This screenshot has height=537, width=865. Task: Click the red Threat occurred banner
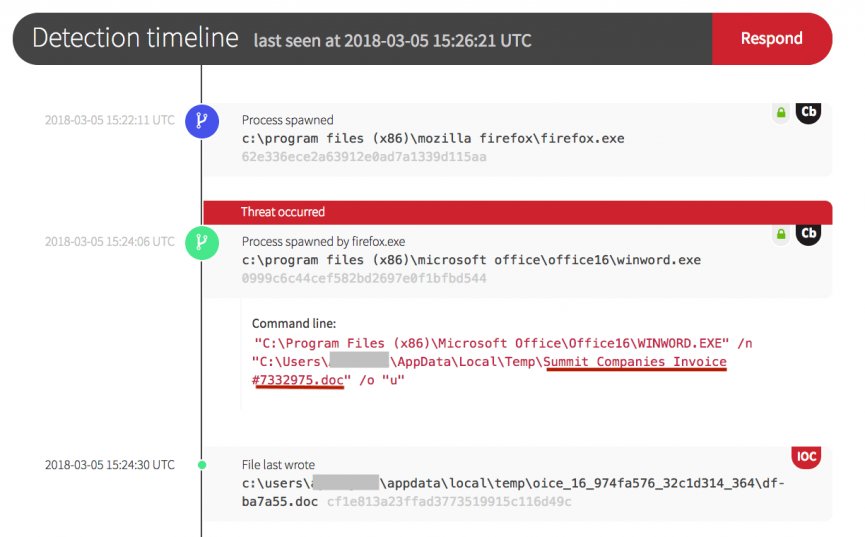(x=517, y=212)
